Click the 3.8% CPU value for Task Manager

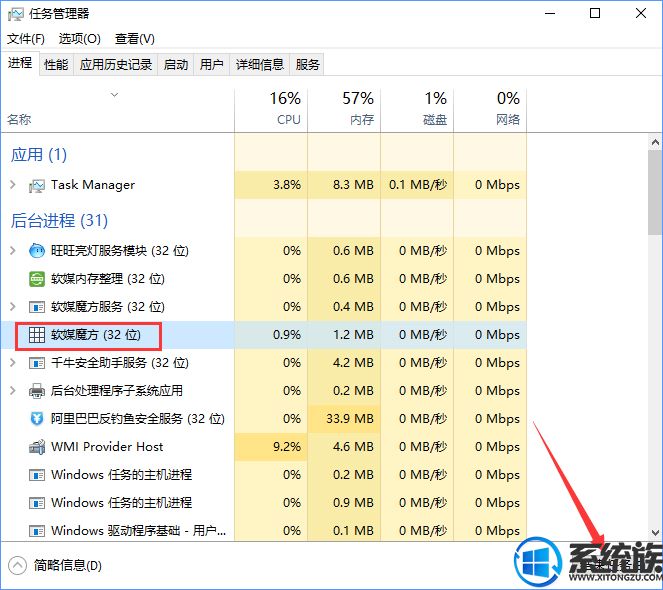[287, 185]
